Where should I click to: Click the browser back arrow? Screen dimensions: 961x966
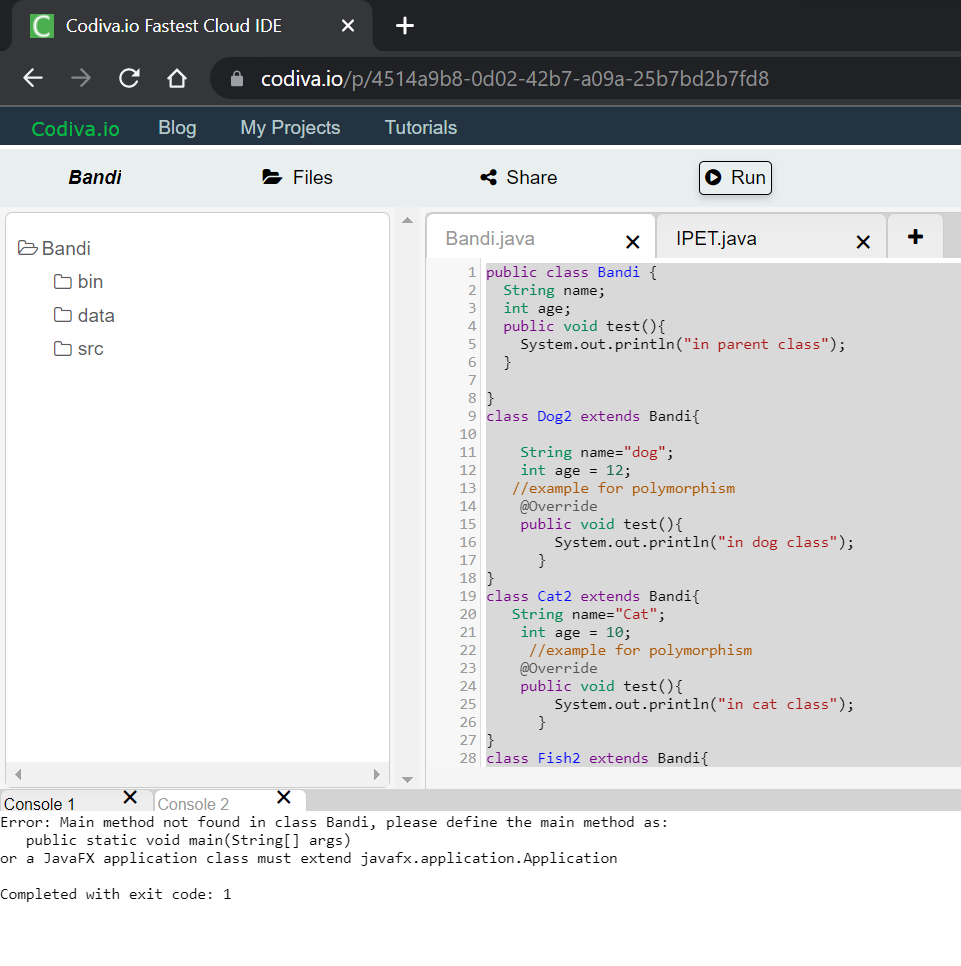click(x=31, y=78)
